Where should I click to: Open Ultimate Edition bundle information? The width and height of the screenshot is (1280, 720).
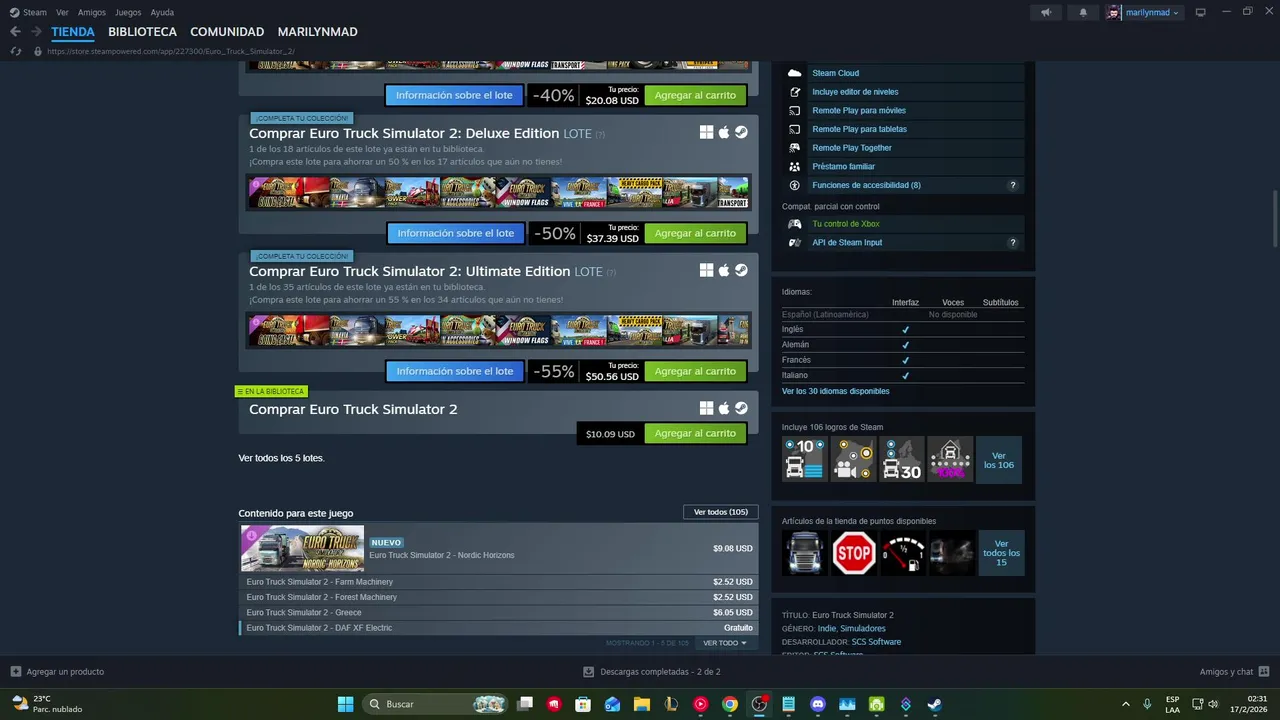454,371
